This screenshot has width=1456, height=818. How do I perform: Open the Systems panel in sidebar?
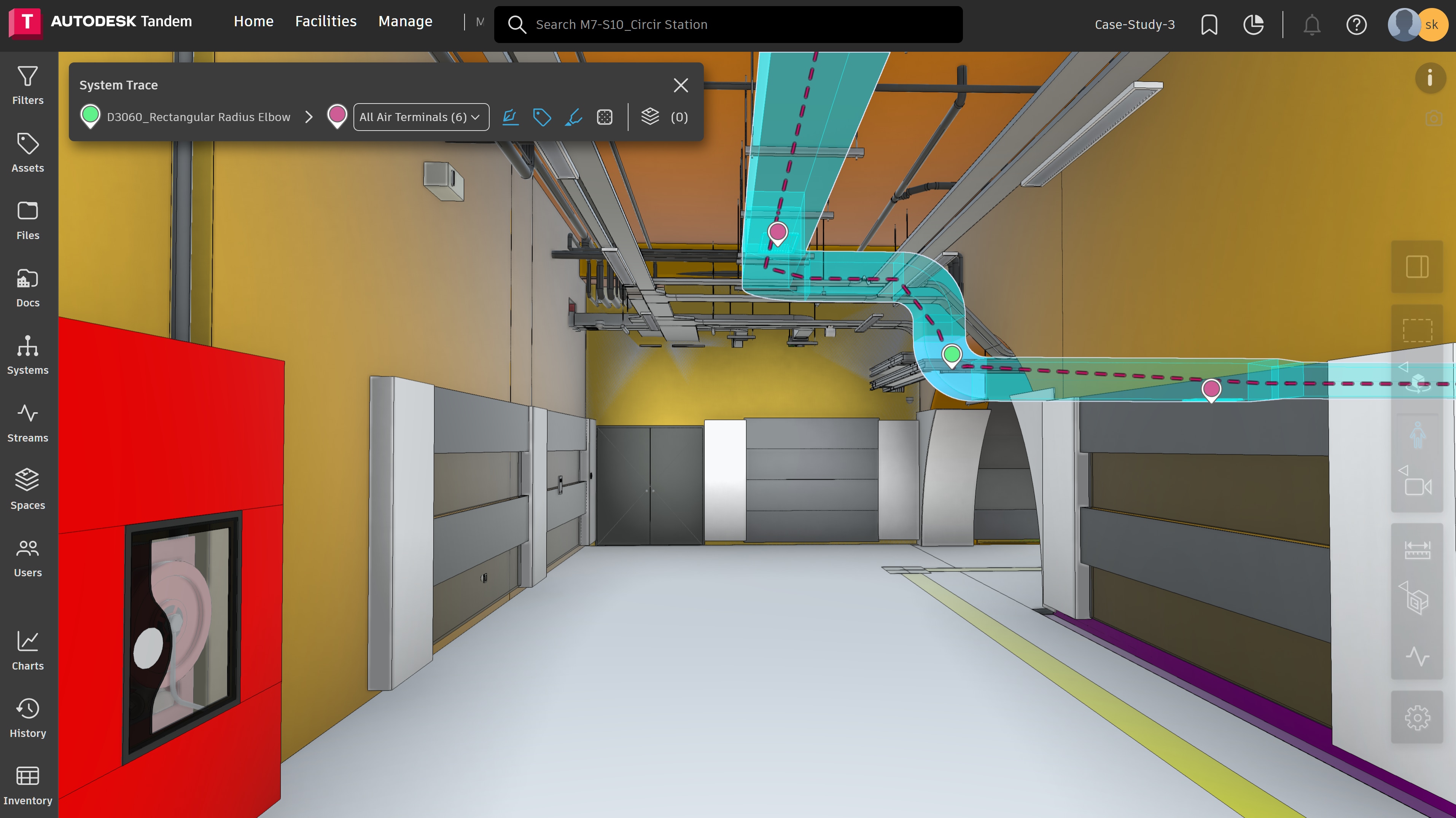click(27, 354)
